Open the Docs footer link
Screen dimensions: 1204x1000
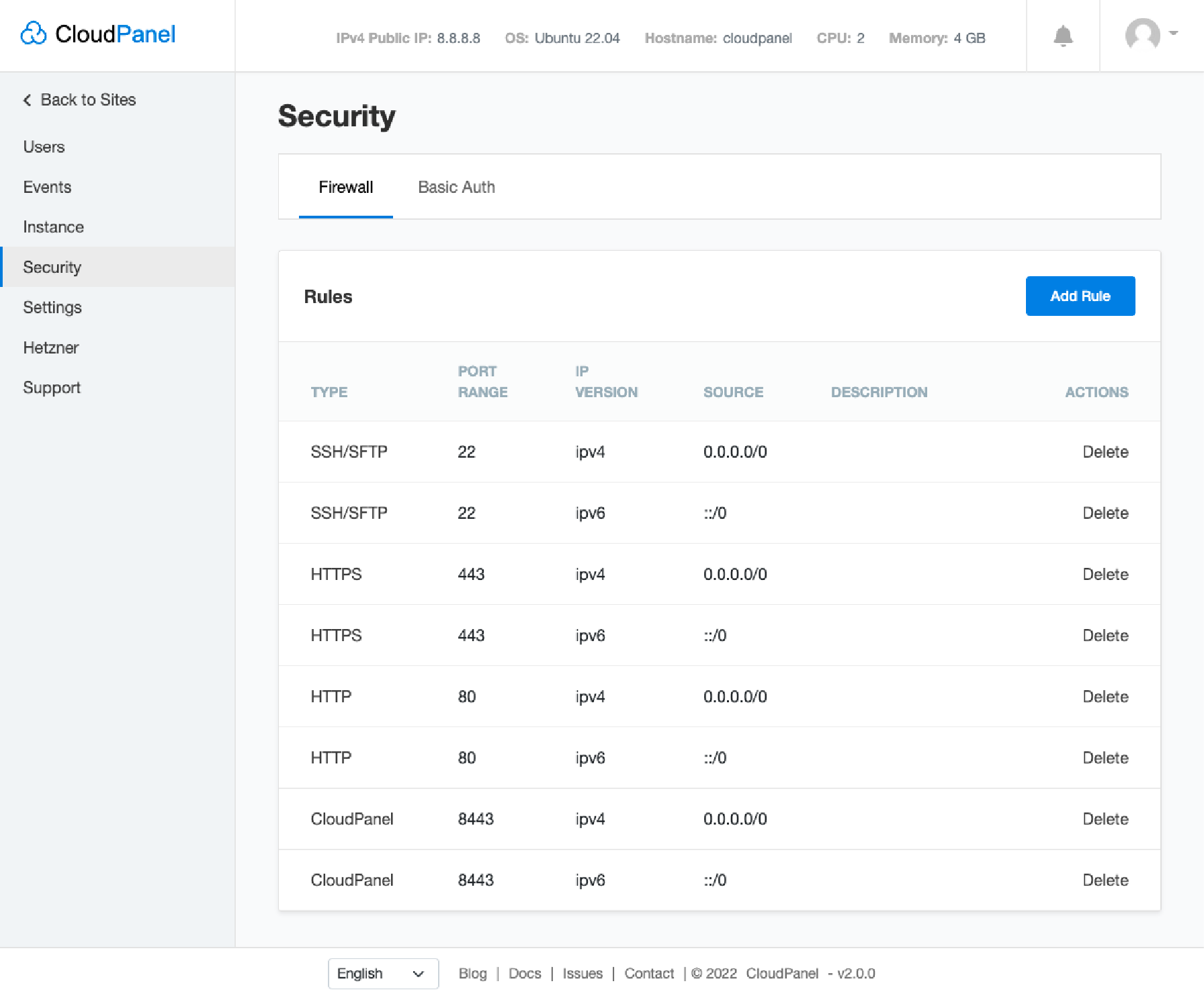coord(525,973)
